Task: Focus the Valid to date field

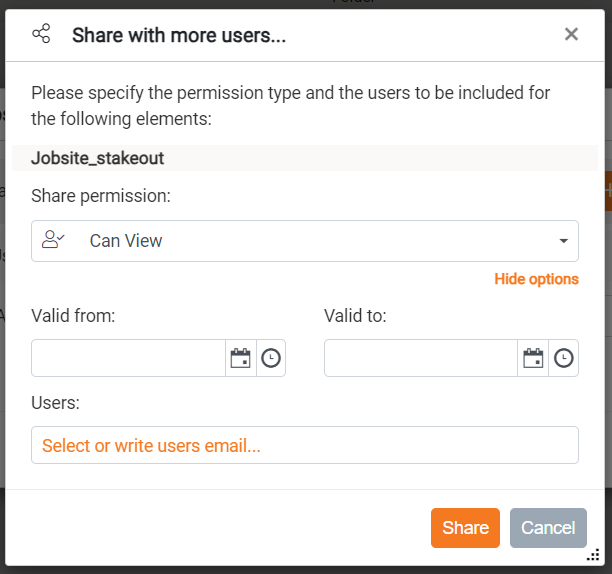Action: click(x=421, y=358)
